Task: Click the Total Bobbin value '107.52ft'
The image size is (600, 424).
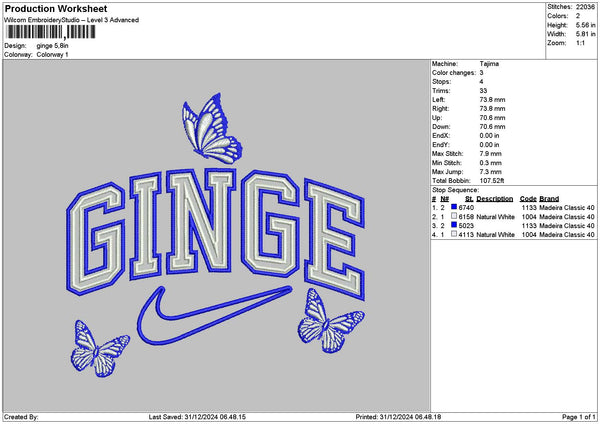Action: coord(492,181)
